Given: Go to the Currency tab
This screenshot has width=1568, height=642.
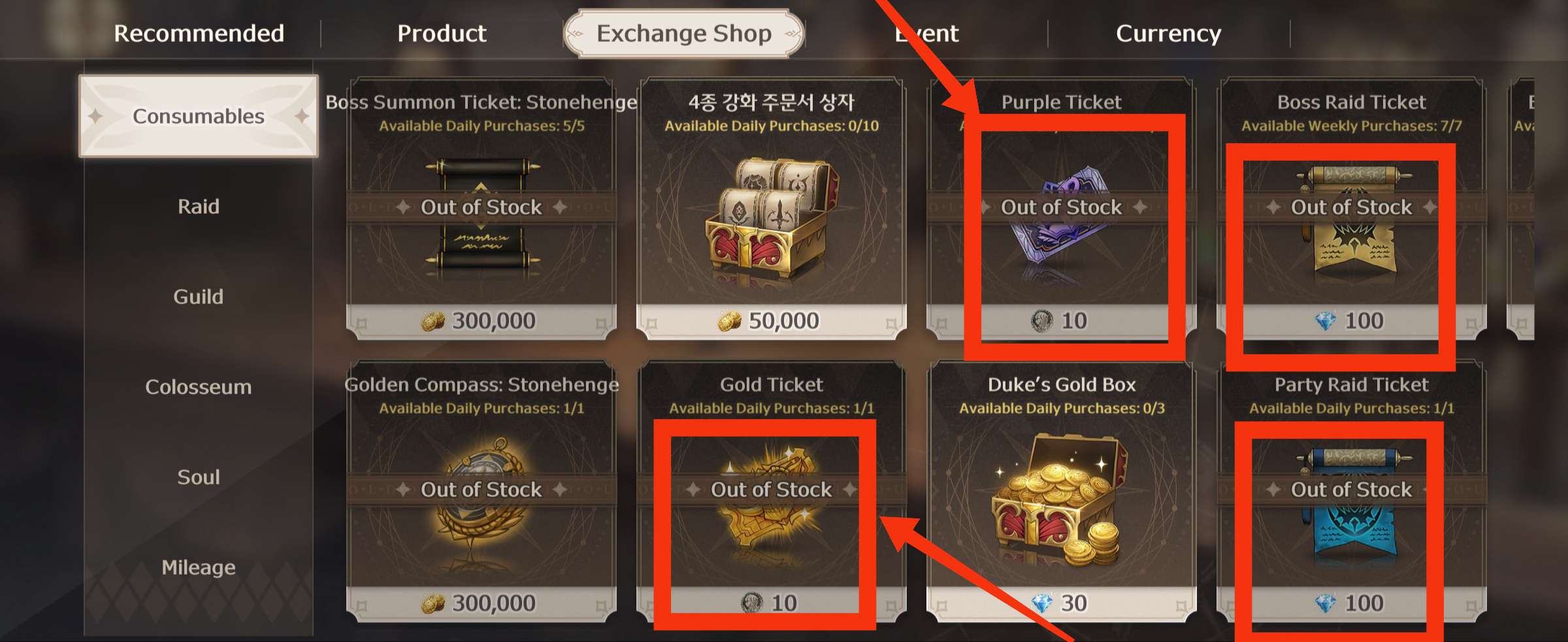Looking at the screenshot, I should (1168, 33).
